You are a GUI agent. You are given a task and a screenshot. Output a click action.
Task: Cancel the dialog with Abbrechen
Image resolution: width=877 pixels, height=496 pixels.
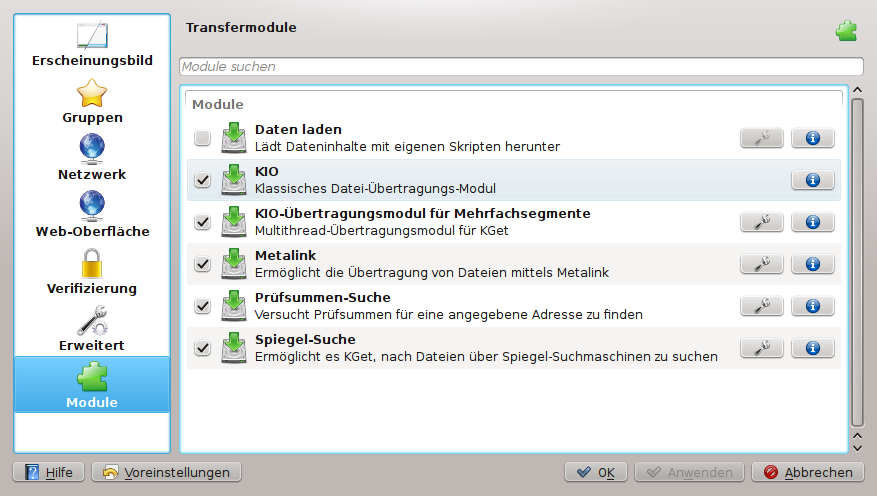(808, 473)
